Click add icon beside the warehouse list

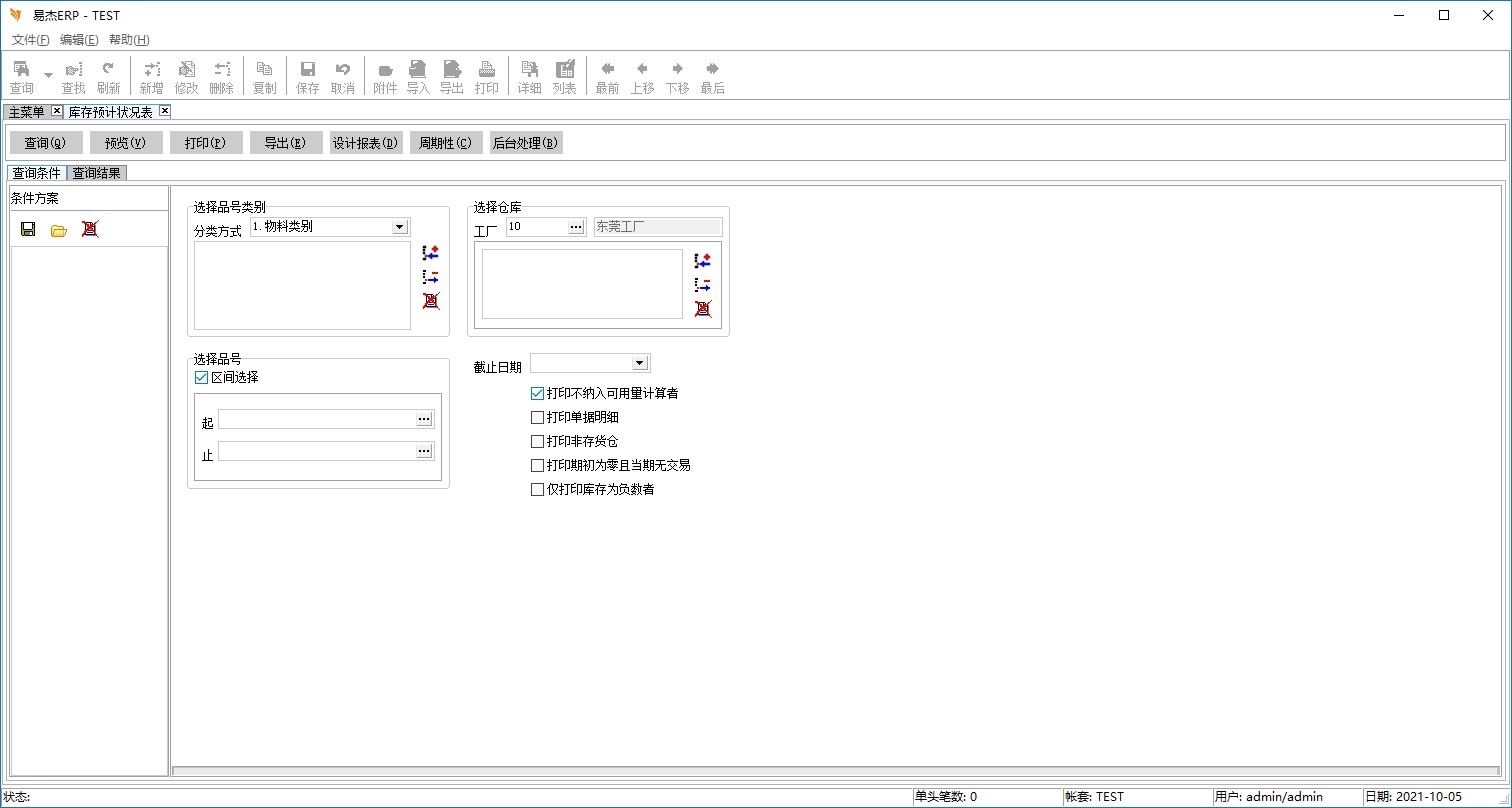(703, 260)
